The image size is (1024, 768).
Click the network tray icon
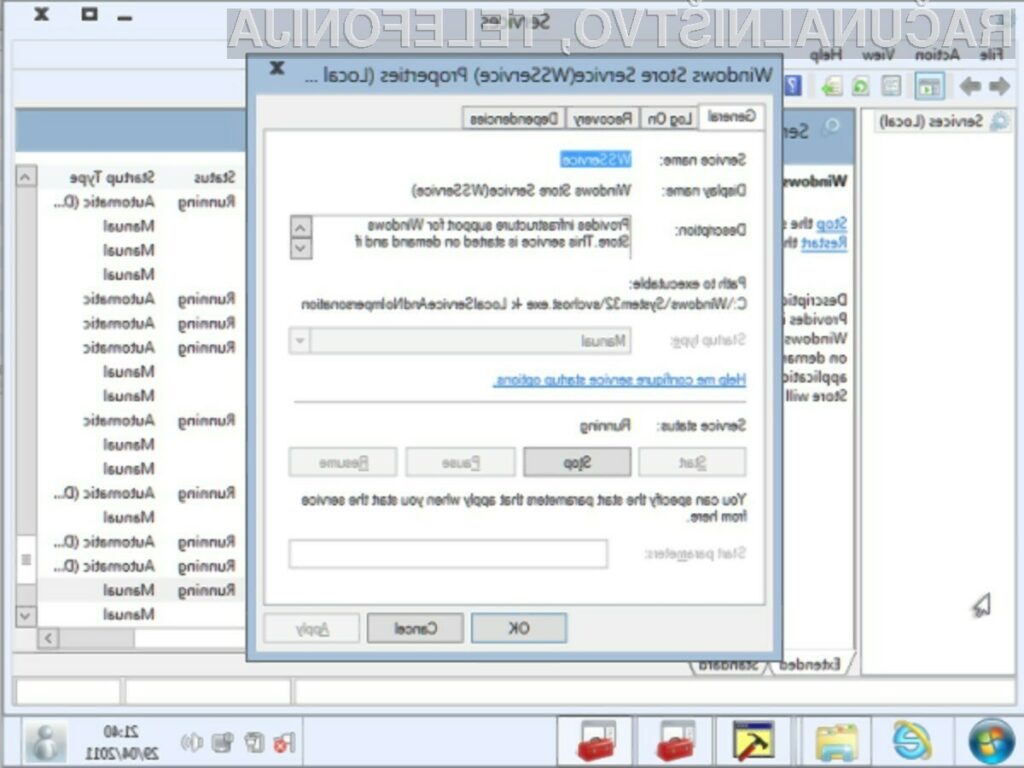pyautogui.click(x=223, y=742)
